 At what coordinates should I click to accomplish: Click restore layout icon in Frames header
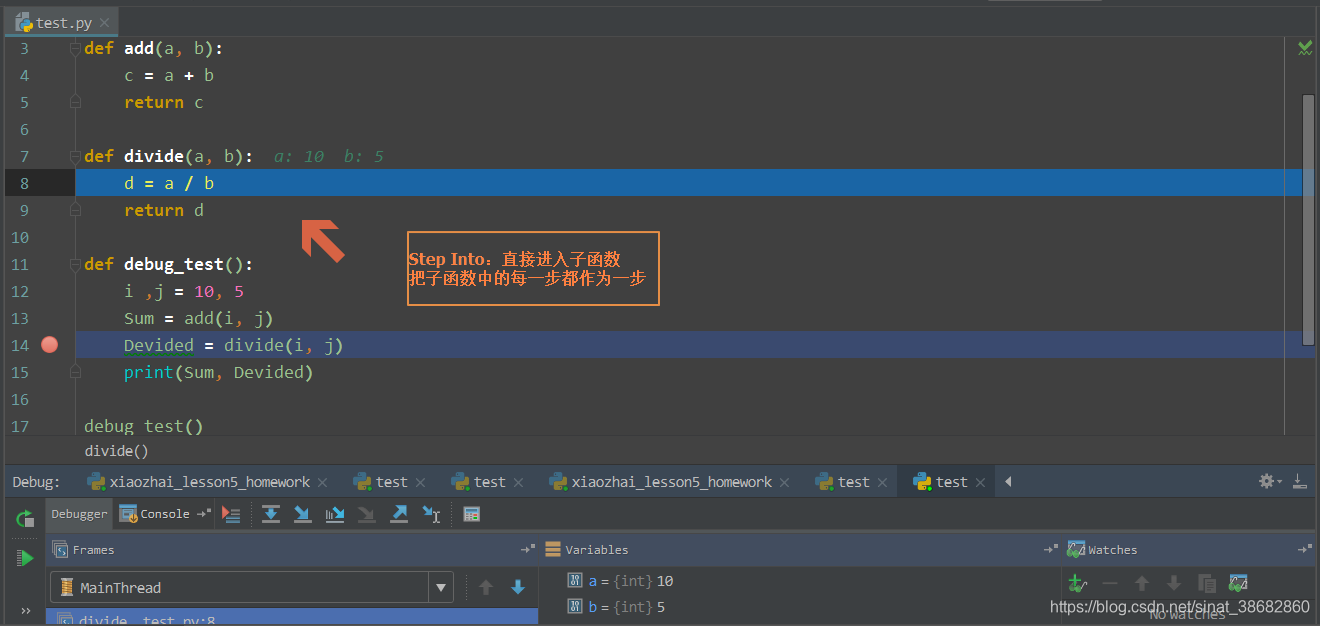(528, 550)
